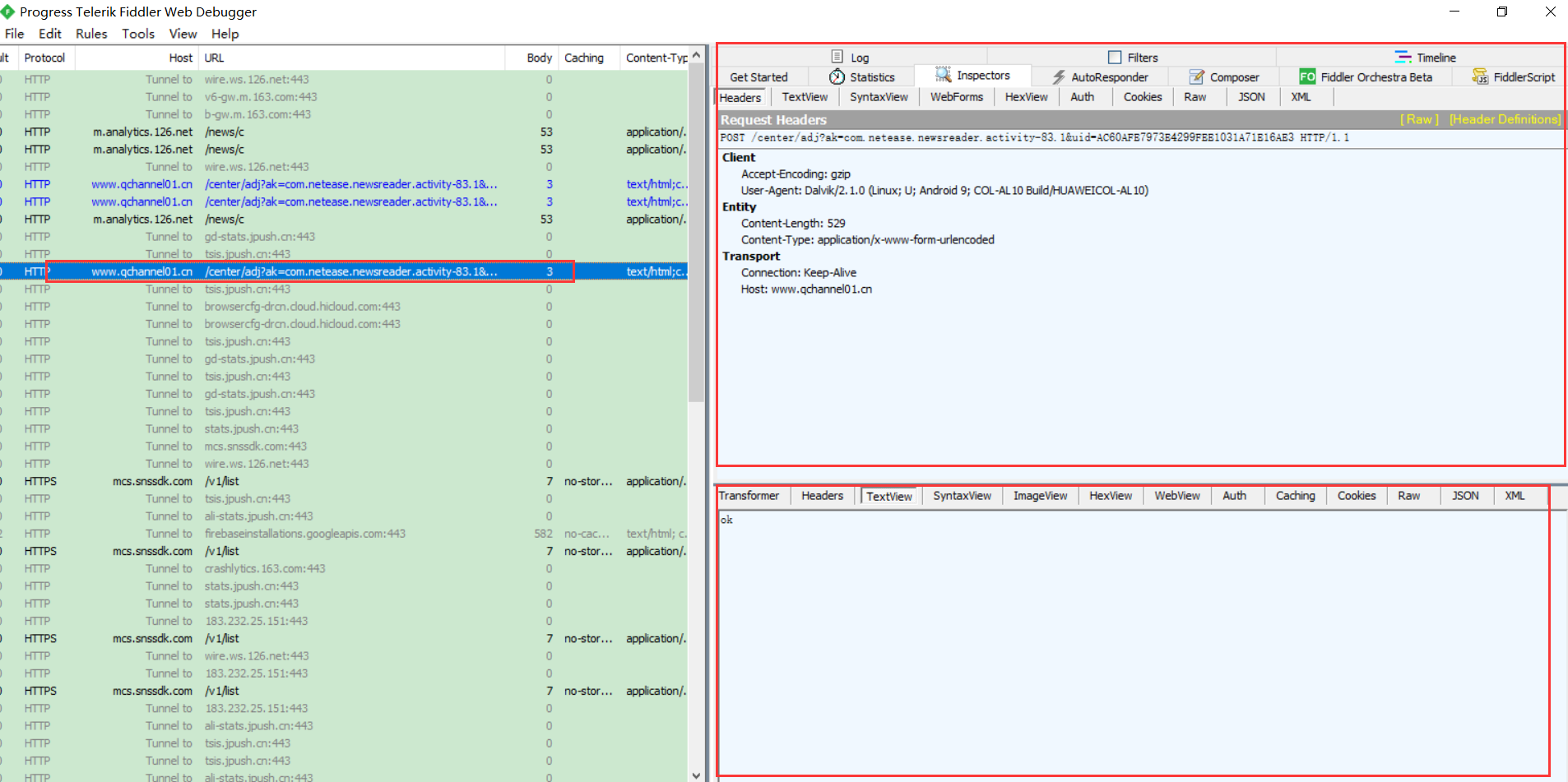The height and width of the screenshot is (782, 1568).
Task: Open the request HexView tab
Action: click(1026, 97)
